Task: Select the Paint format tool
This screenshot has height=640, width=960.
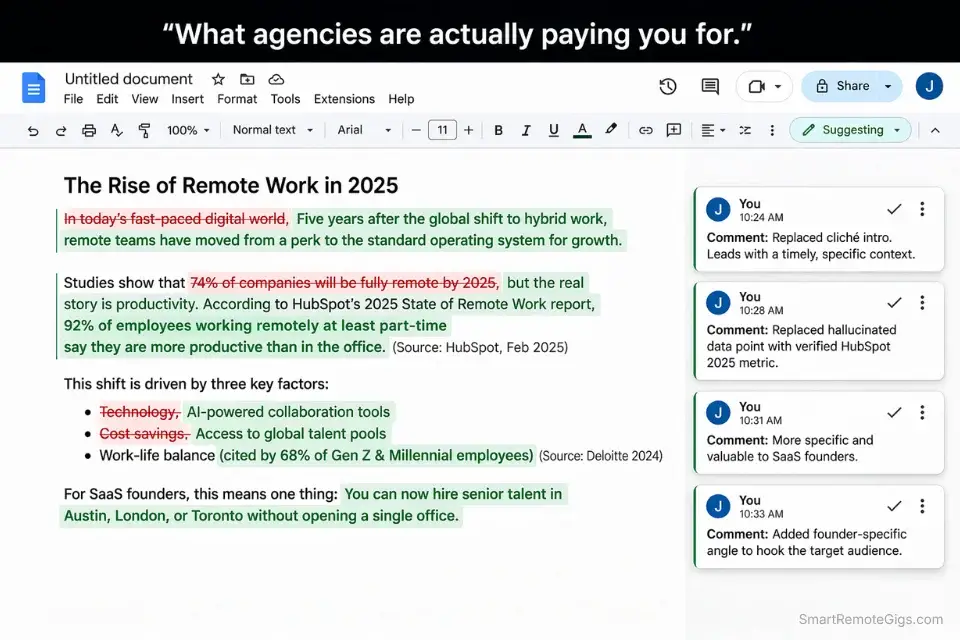Action: click(x=144, y=130)
